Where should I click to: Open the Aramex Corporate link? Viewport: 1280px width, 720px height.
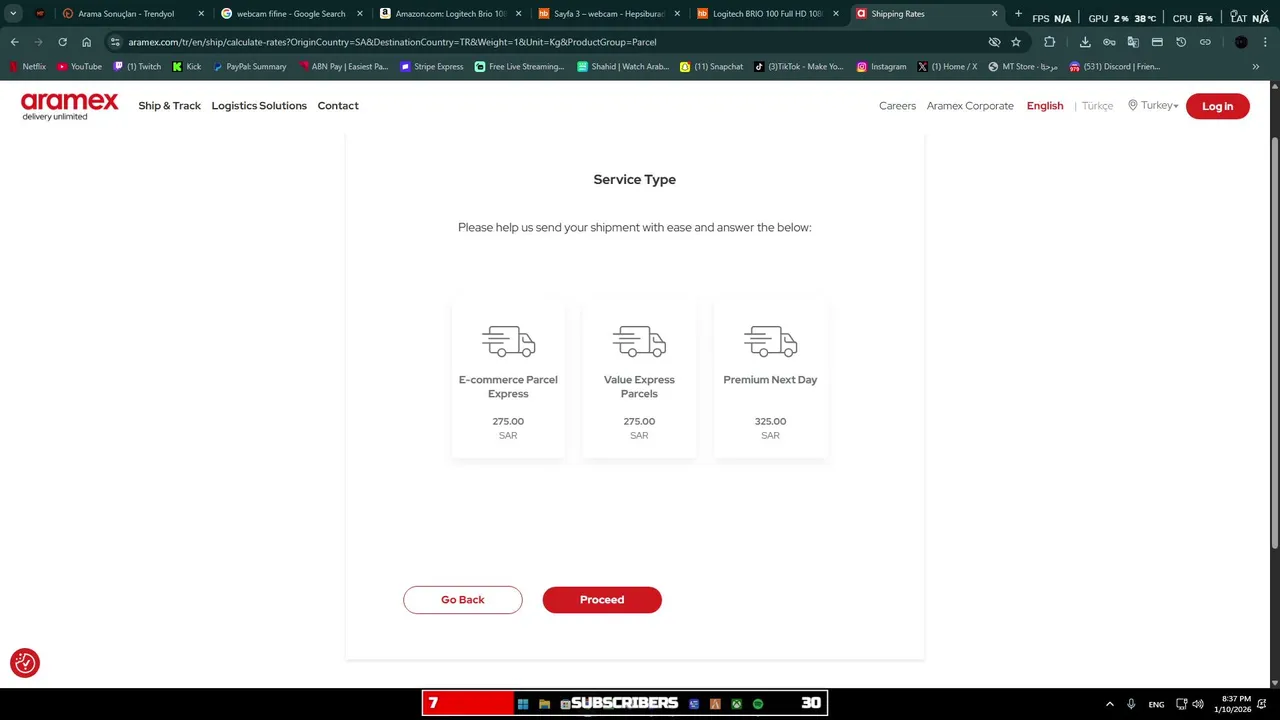pyautogui.click(x=970, y=106)
